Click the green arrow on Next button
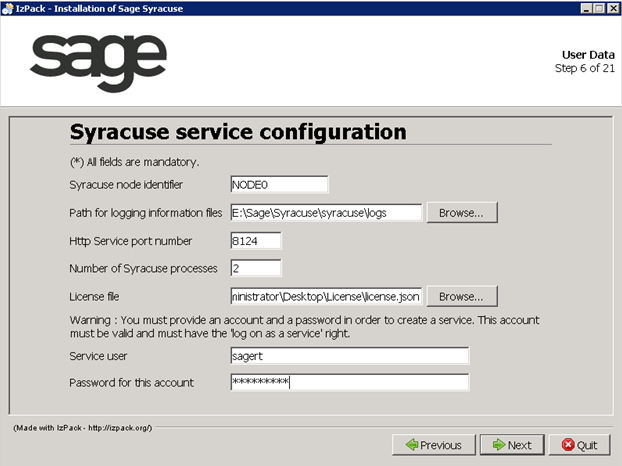Image resolution: width=622 pixels, height=466 pixels. pyautogui.click(x=499, y=445)
